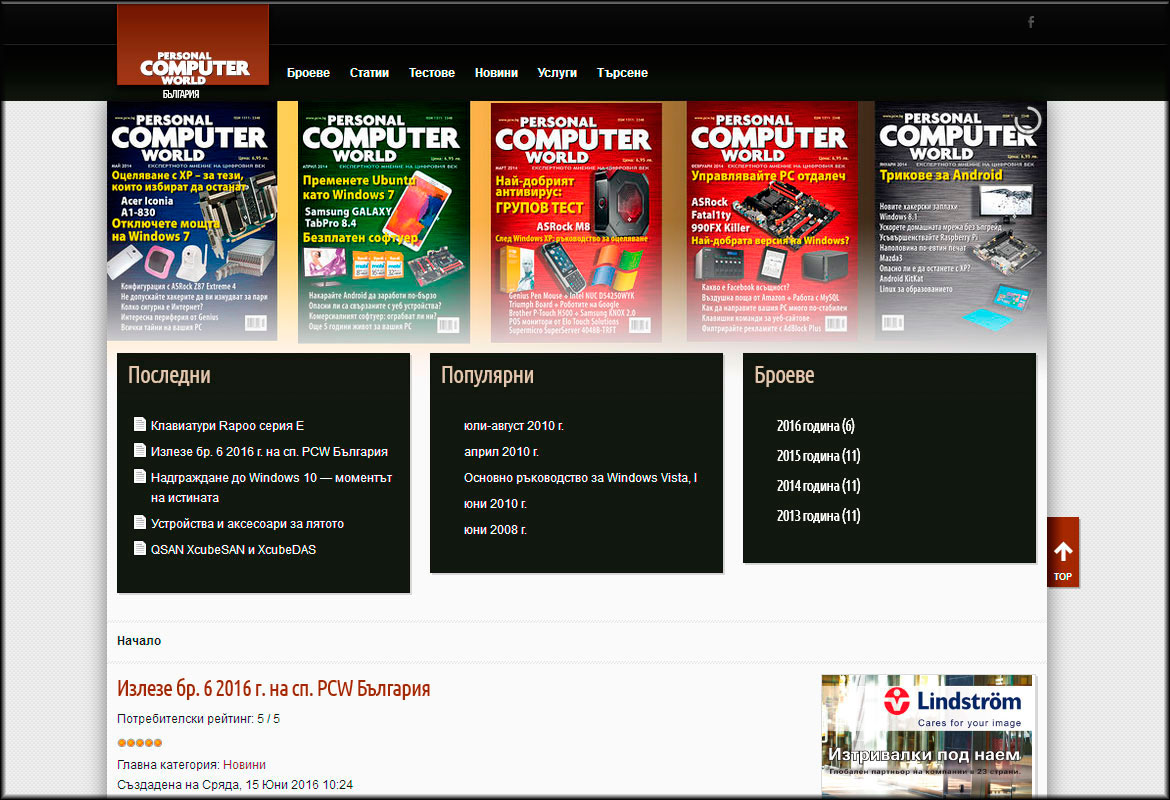The width and height of the screenshot is (1170, 800).
Task: Read Надграждане до Windows 10 article
Action: [x=272, y=487]
